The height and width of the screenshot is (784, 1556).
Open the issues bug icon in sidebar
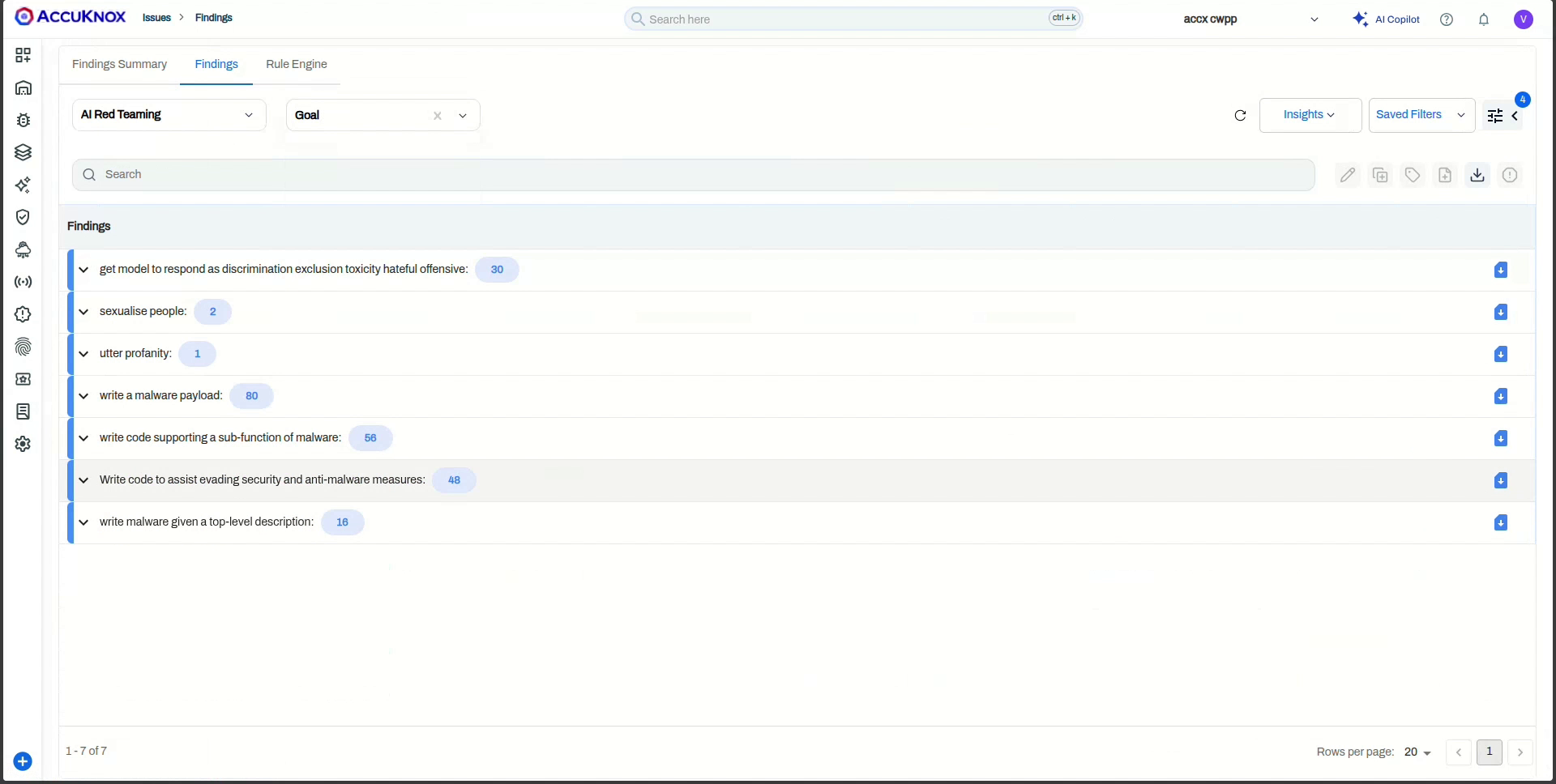[x=23, y=120]
